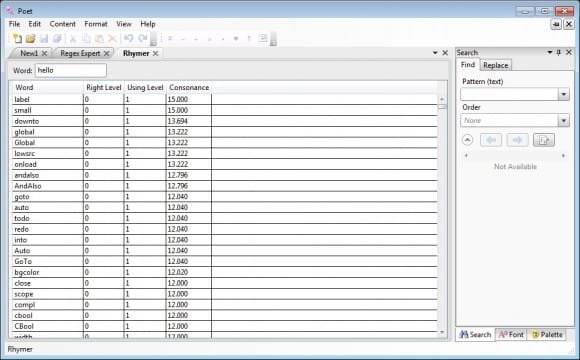The width and height of the screenshot is (580, 360).
Task: Click the restore icon below window controls
Action: [556, 24]
